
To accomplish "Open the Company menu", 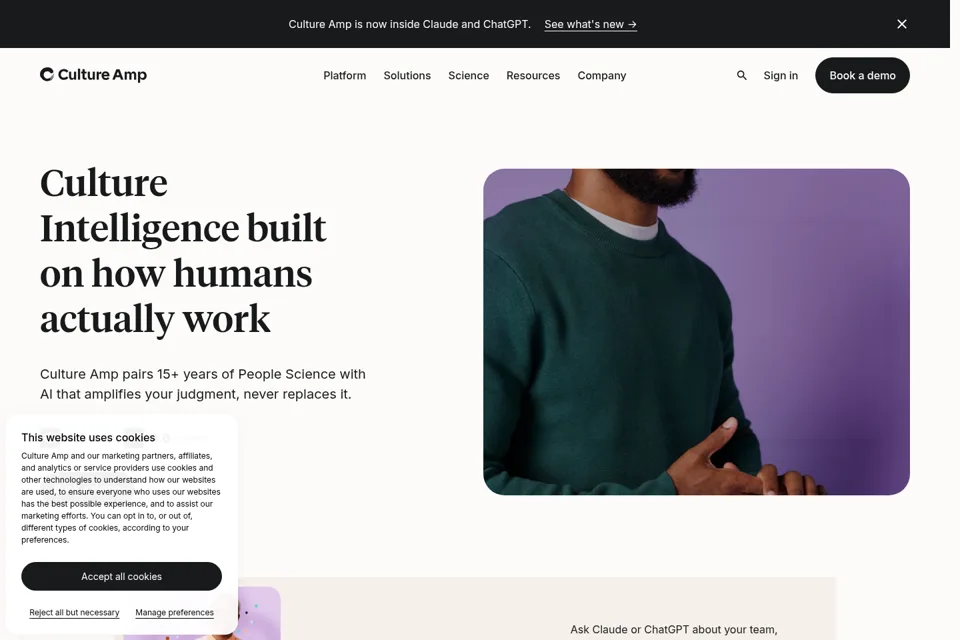I will tap(602, 75).
